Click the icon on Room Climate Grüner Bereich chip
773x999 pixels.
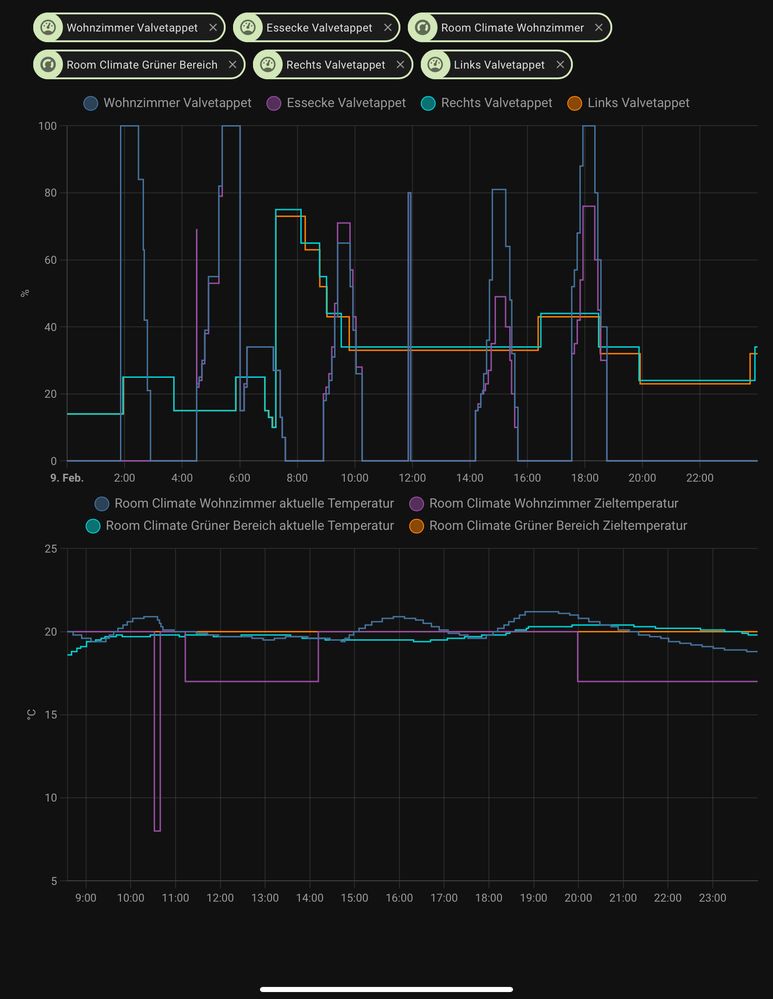click(48, 65)
